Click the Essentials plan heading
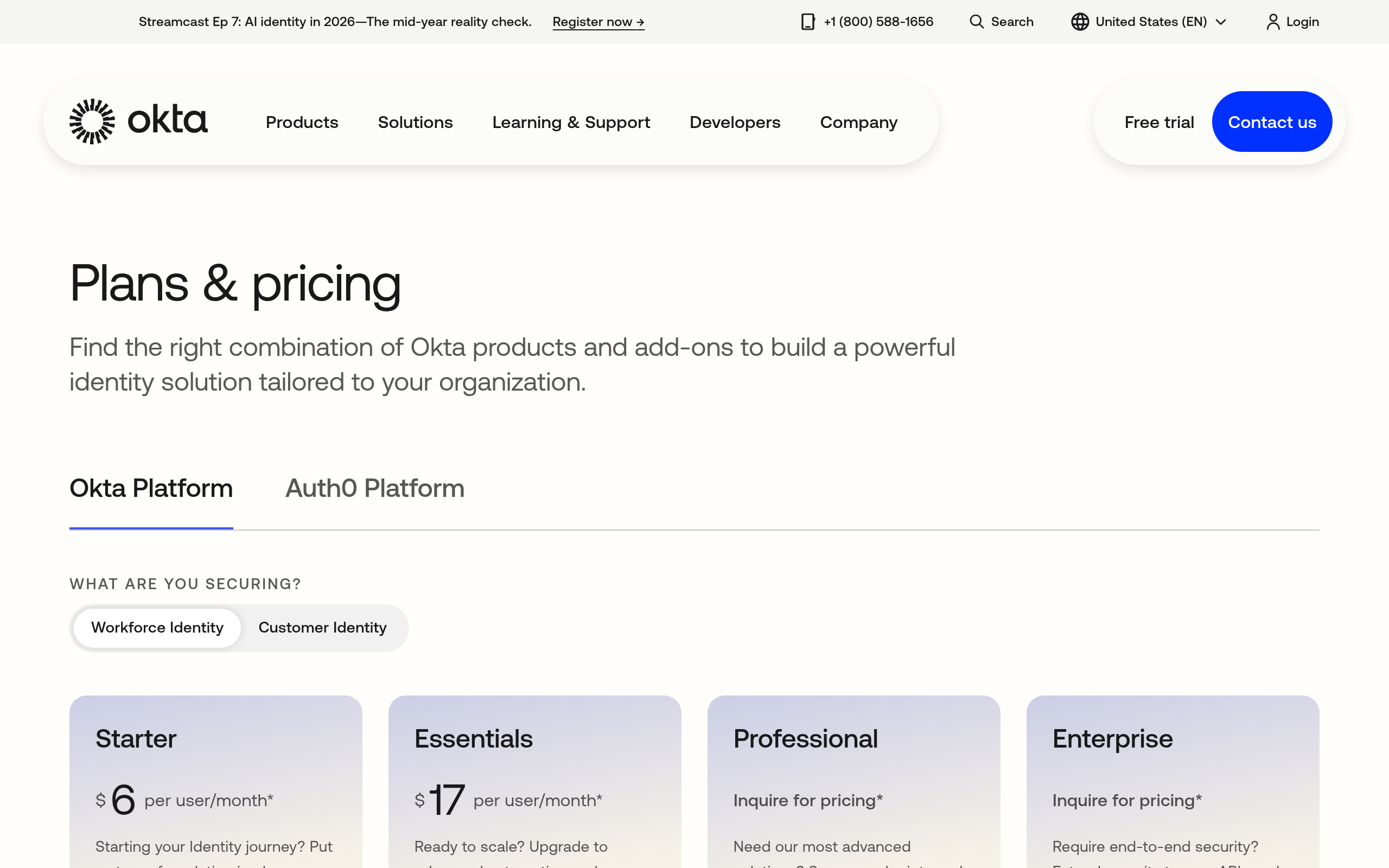This screenshot has height=868, width=1389. click(474, 738)
